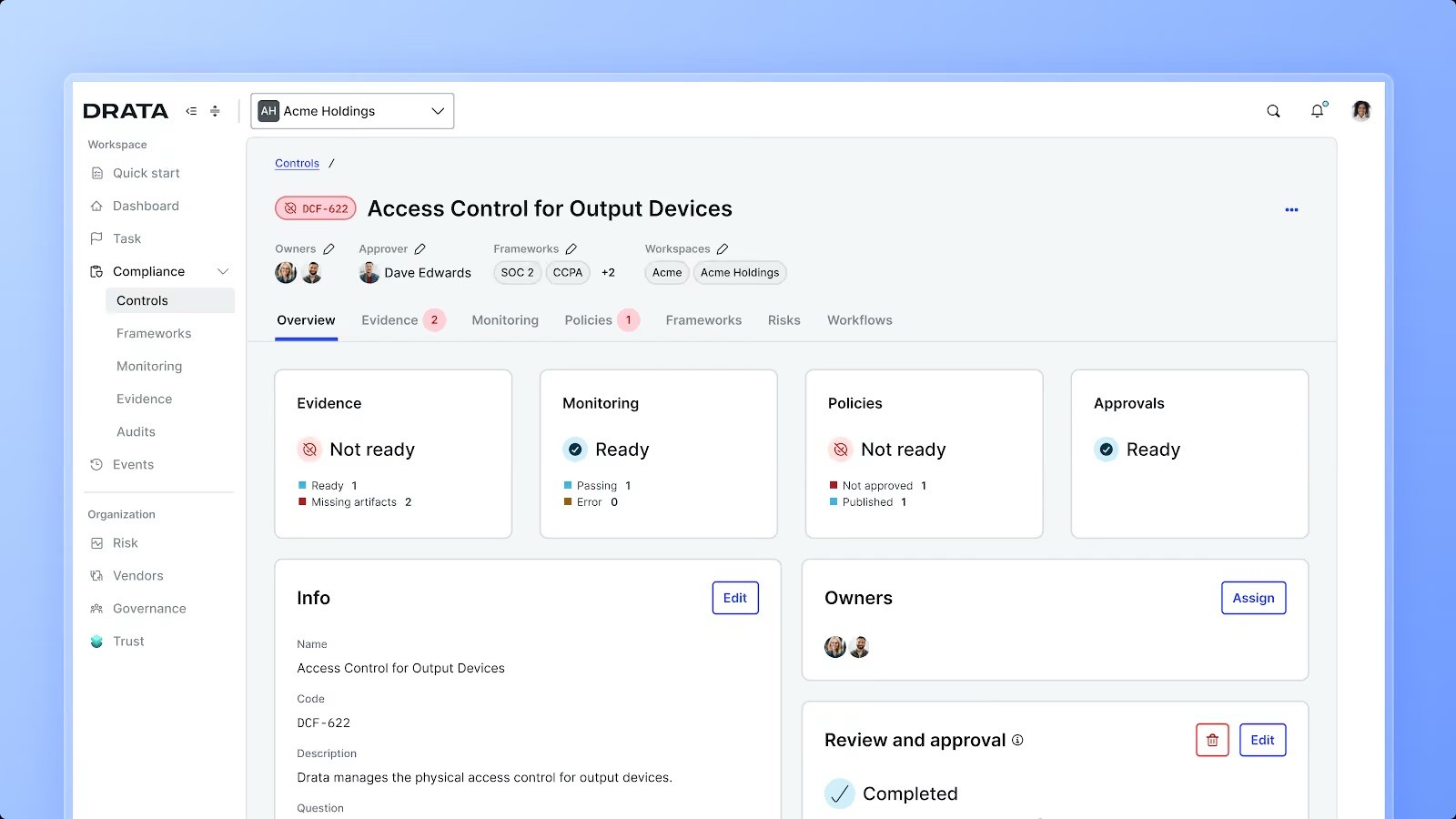Click the Drata logo

coord(126,111)
